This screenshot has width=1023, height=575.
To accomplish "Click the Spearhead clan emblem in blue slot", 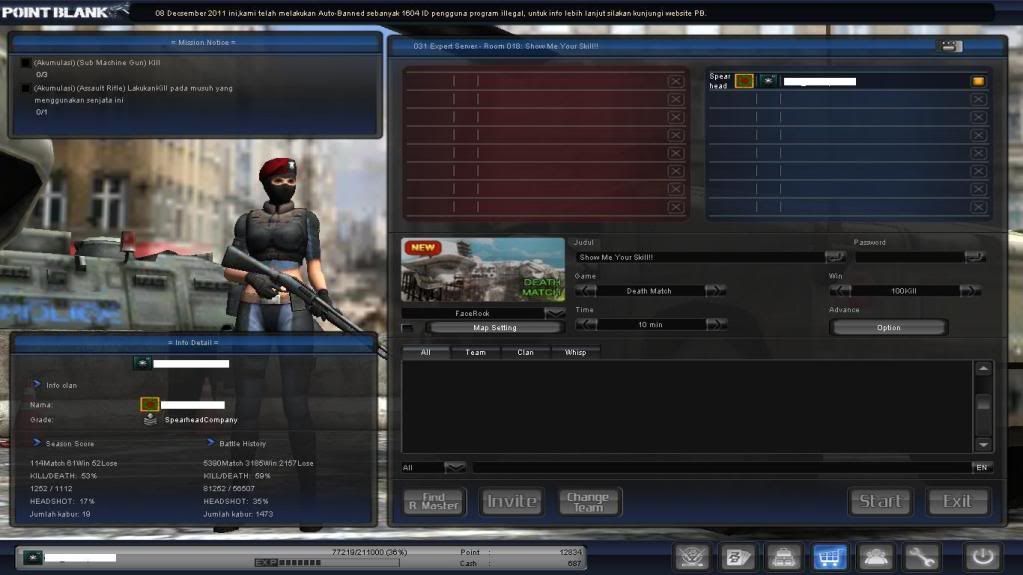I will [x=744, y=81].
